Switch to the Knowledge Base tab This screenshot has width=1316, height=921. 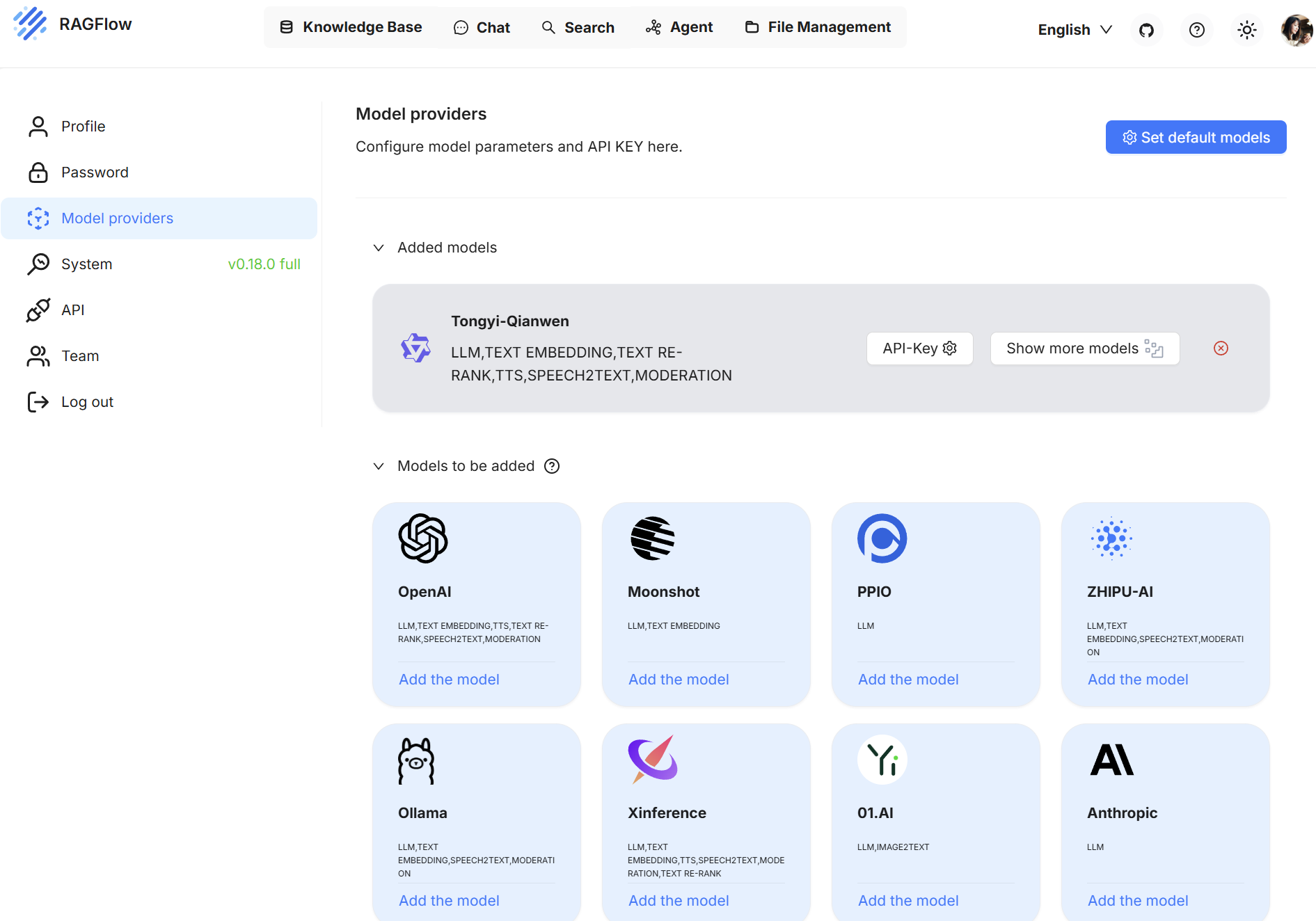351,27
